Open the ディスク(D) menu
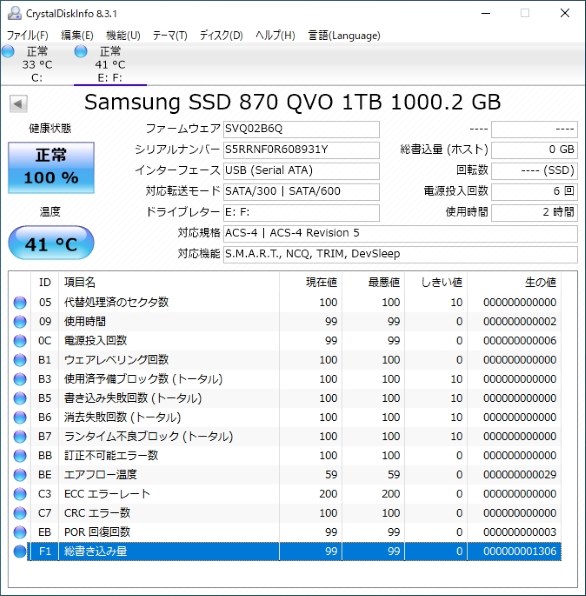 coord(221,35)
